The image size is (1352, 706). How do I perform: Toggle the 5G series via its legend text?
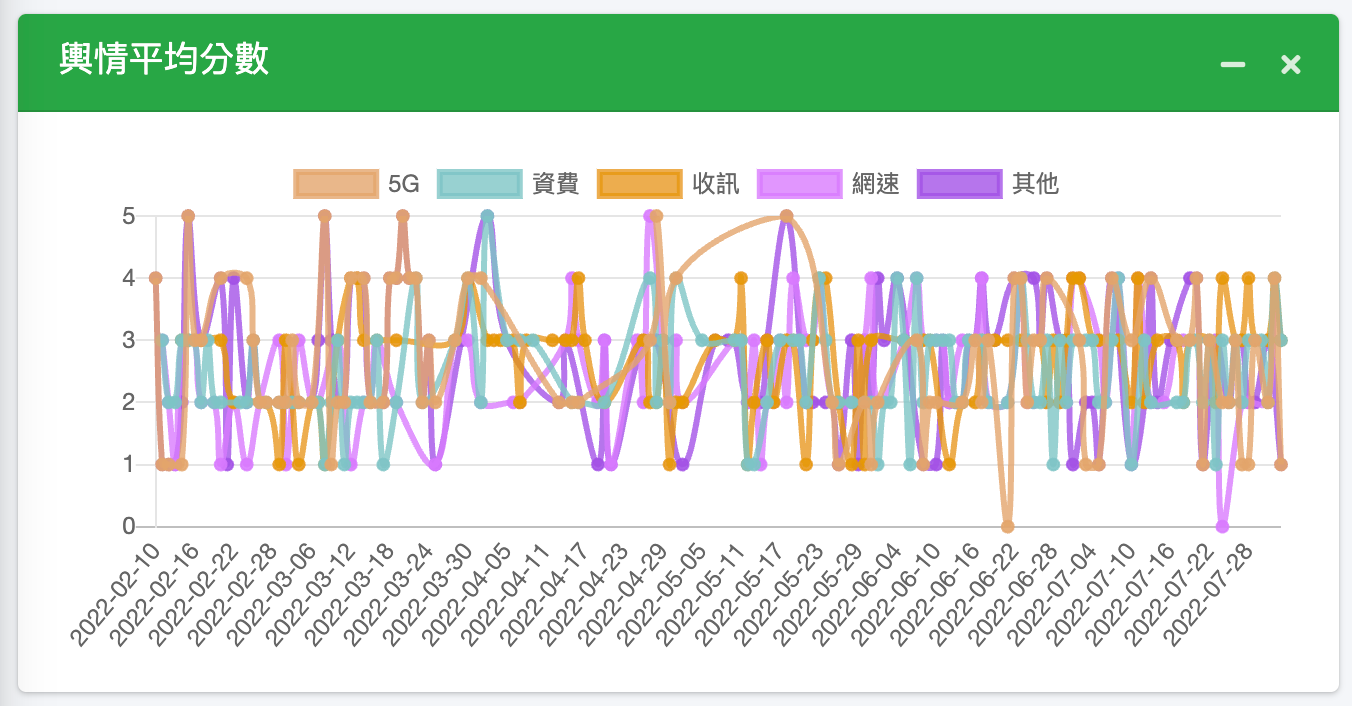pyautogui.click(x=404, y=184)
